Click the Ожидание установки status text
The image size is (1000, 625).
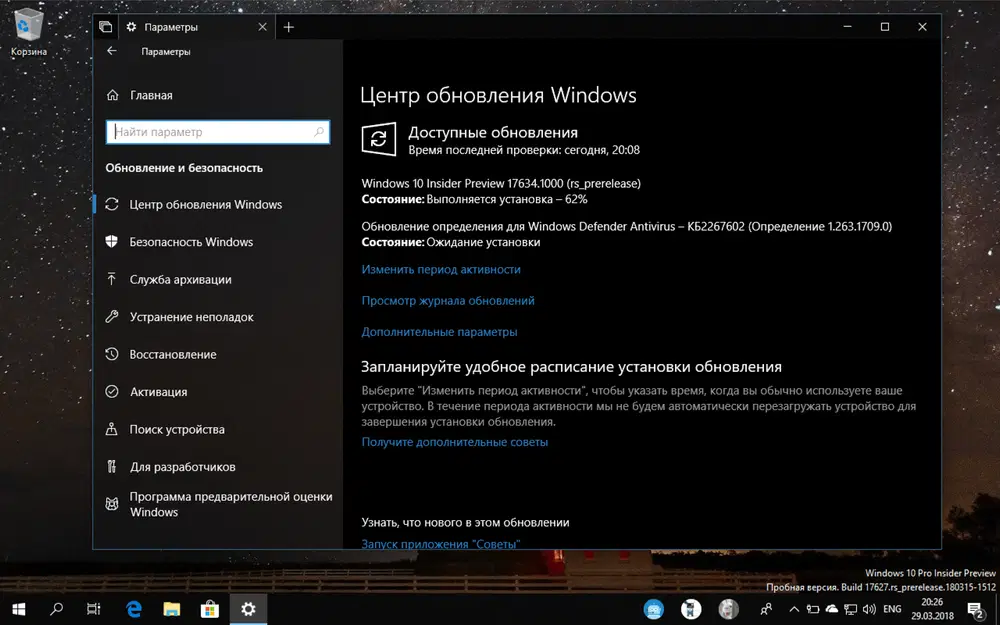pyautogui.click(x=483, y=242)
